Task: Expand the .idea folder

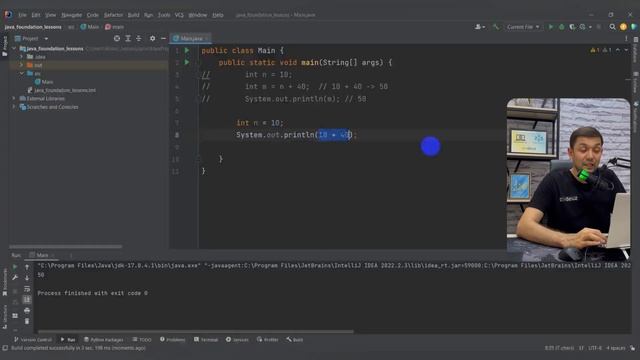Action: [x=22, y=57]
